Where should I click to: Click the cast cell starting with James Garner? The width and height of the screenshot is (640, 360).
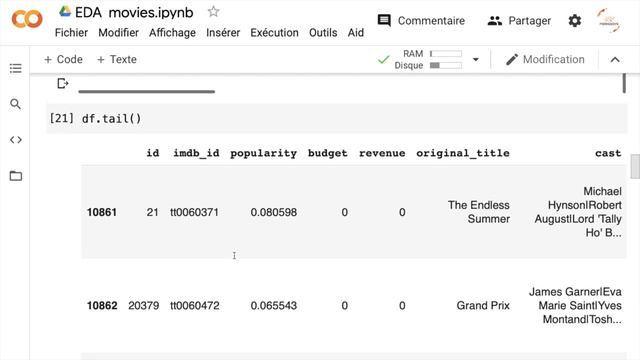(x=575, y=306)
